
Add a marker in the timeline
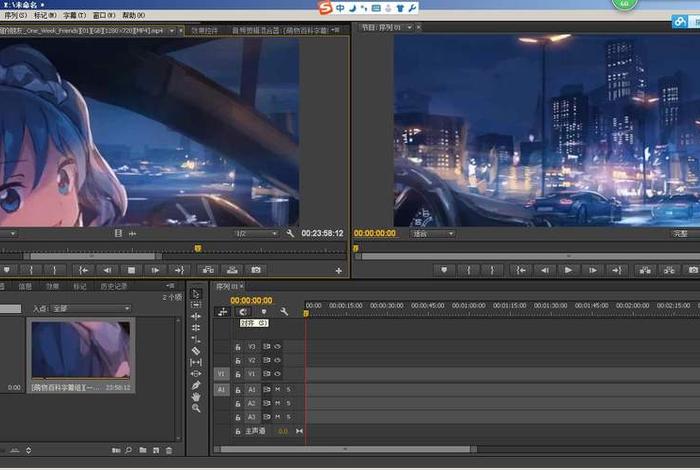tap(264, 312)
